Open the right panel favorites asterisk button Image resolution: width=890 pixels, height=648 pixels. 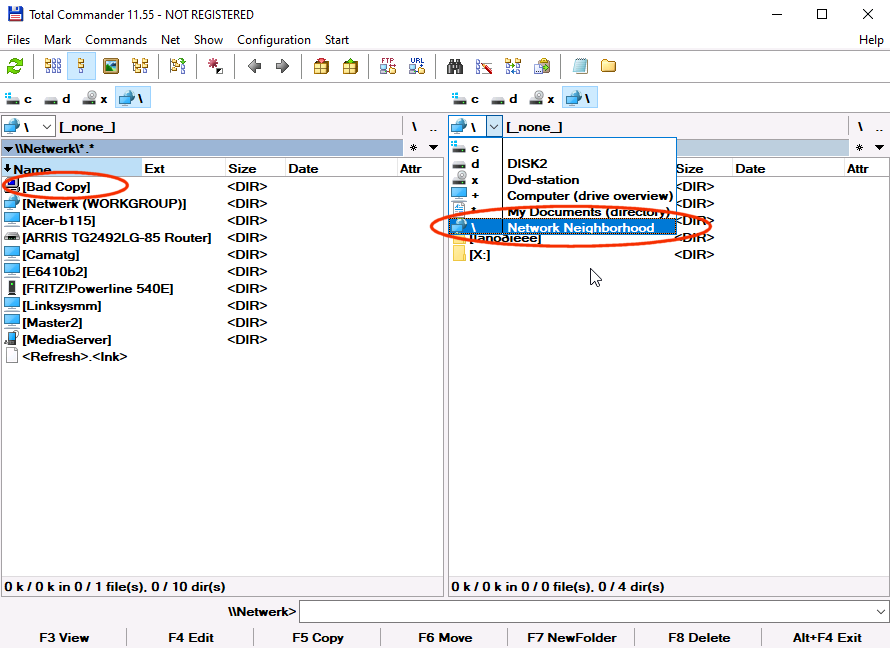[859, 148]
